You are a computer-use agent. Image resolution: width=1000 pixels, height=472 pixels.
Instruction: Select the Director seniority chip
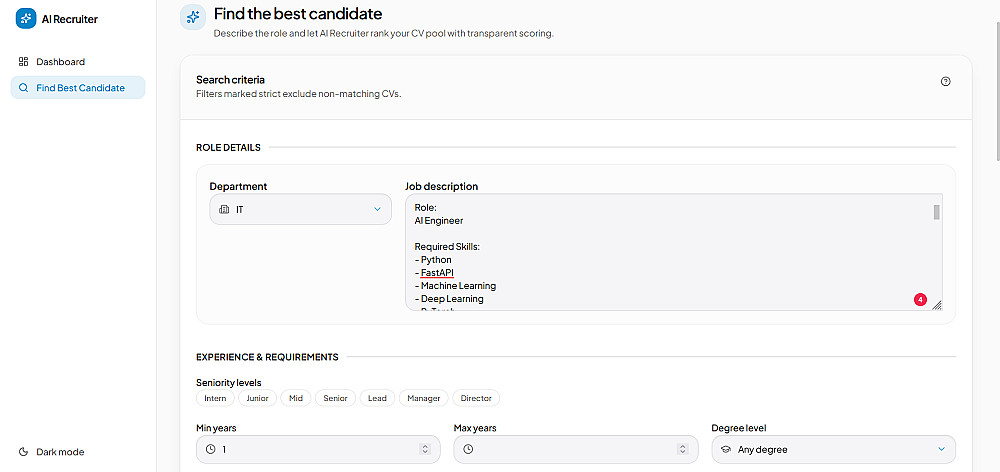(476, 398)
